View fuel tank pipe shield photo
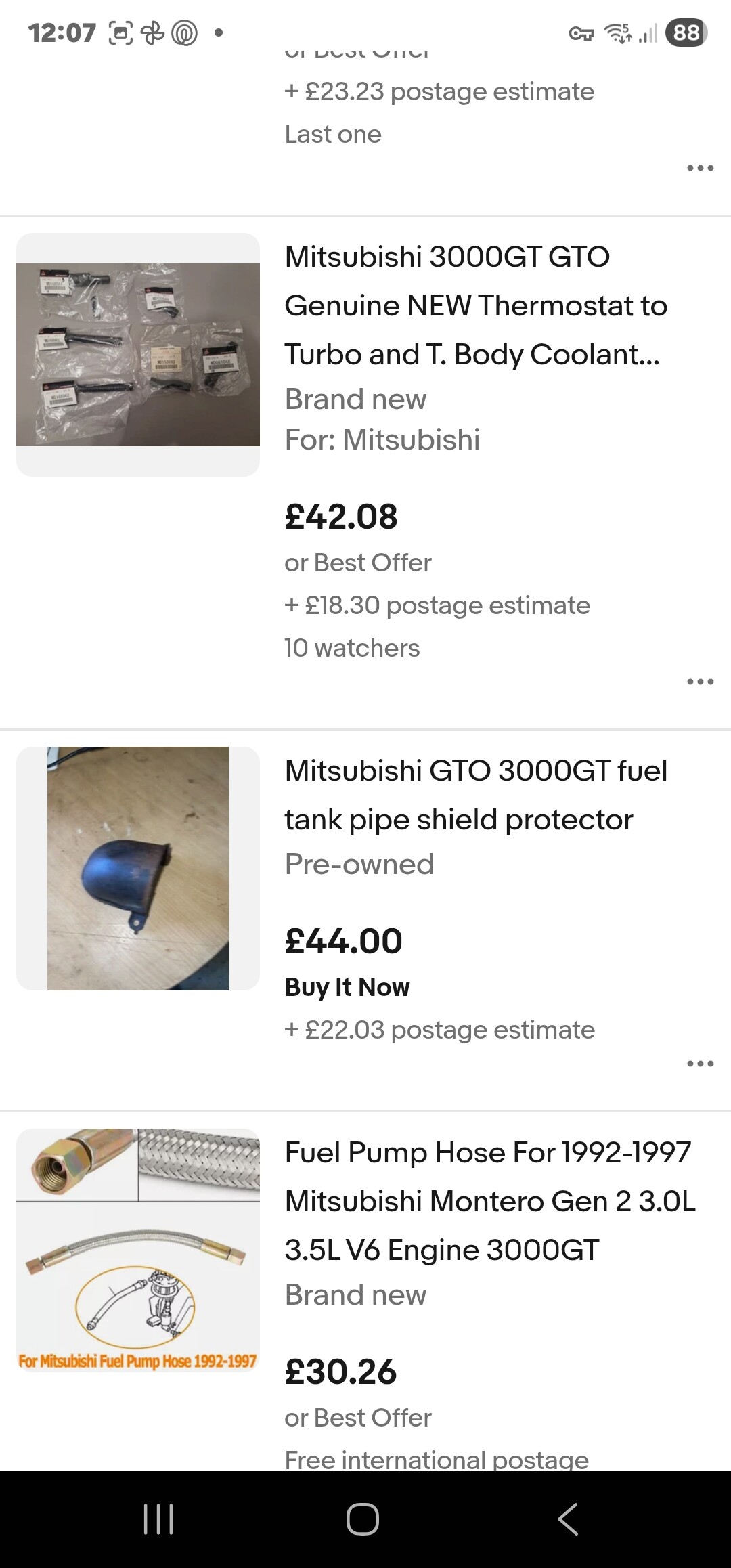Image resolution: width=731 pixels, height=1568 pixels. [138, 868]
